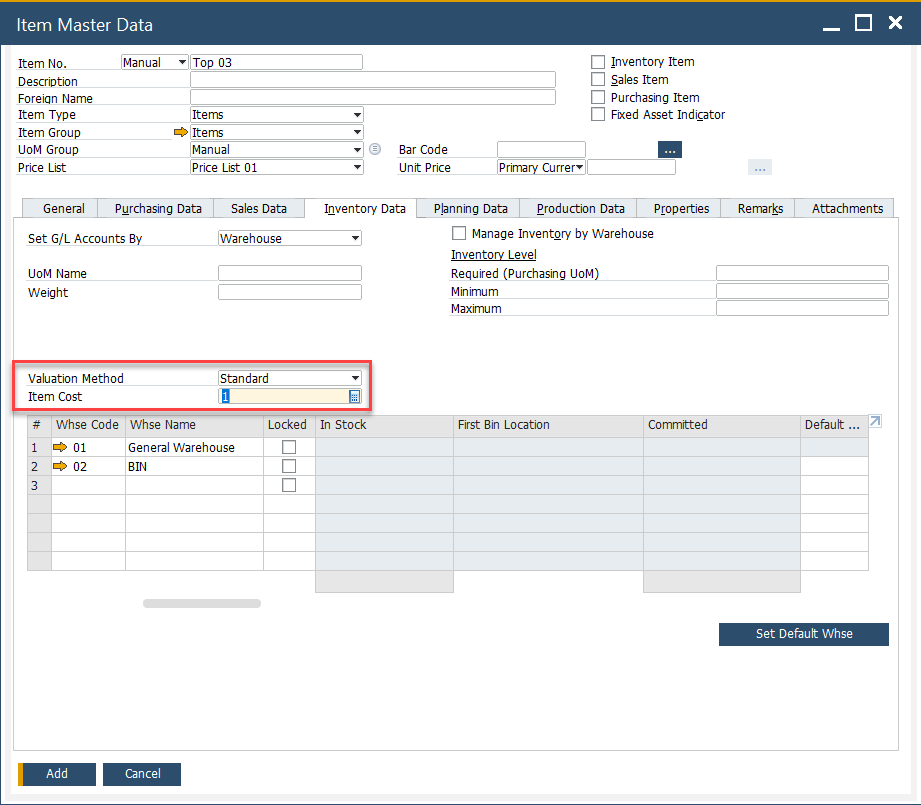921x805 pixels.
Task: Expand the warehouse table view icon
Action: tap(875, 422)
